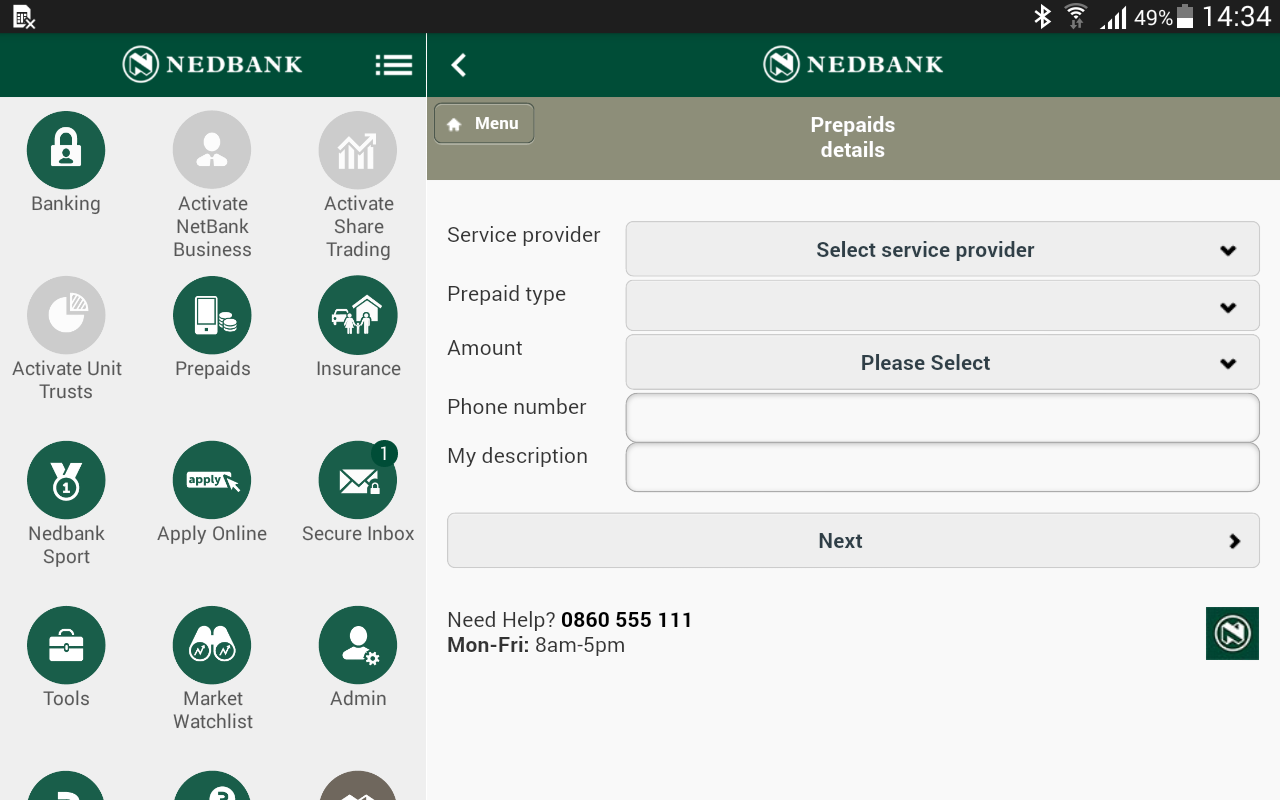Tap the Bluetooth status icon
This screenshot has height=800, width=1280.
(1043, 17)
